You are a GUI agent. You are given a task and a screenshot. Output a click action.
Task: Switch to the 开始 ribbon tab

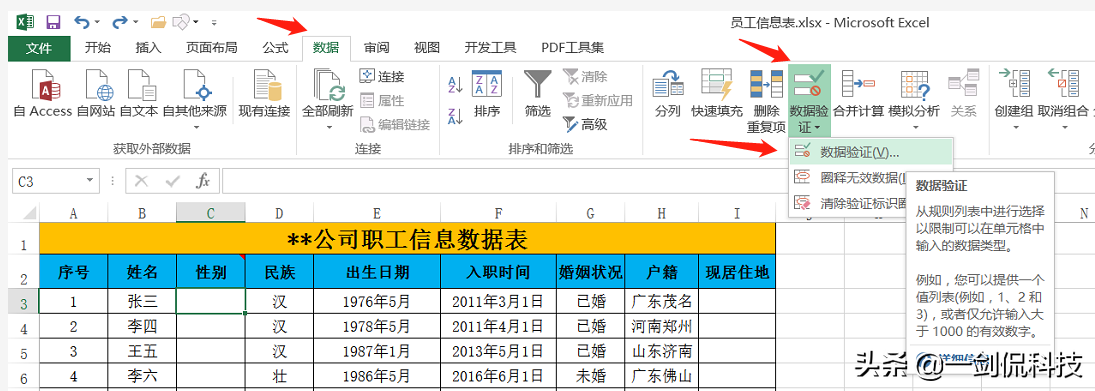pos(98,48)
